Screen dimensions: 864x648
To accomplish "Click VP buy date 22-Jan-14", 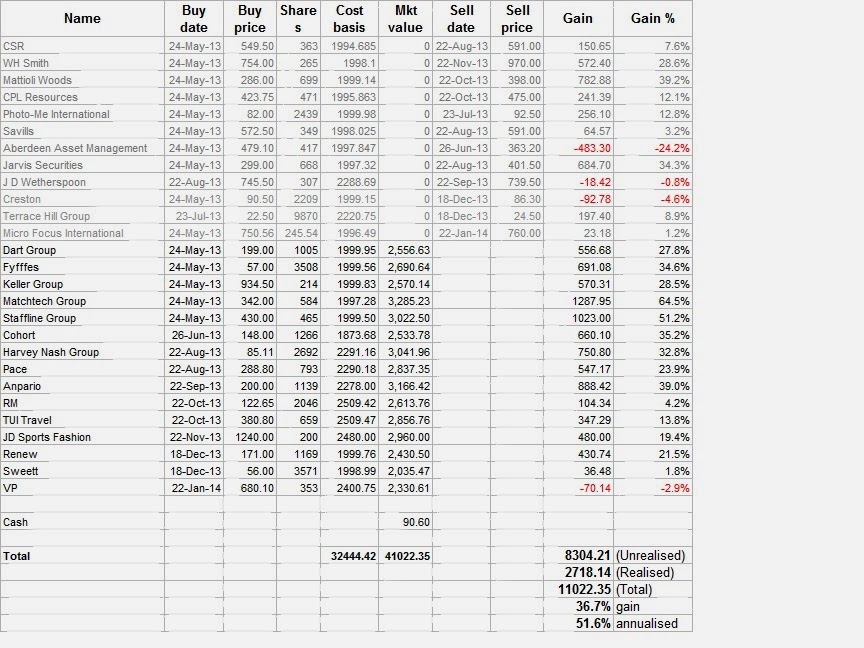I will coord(196,489).
